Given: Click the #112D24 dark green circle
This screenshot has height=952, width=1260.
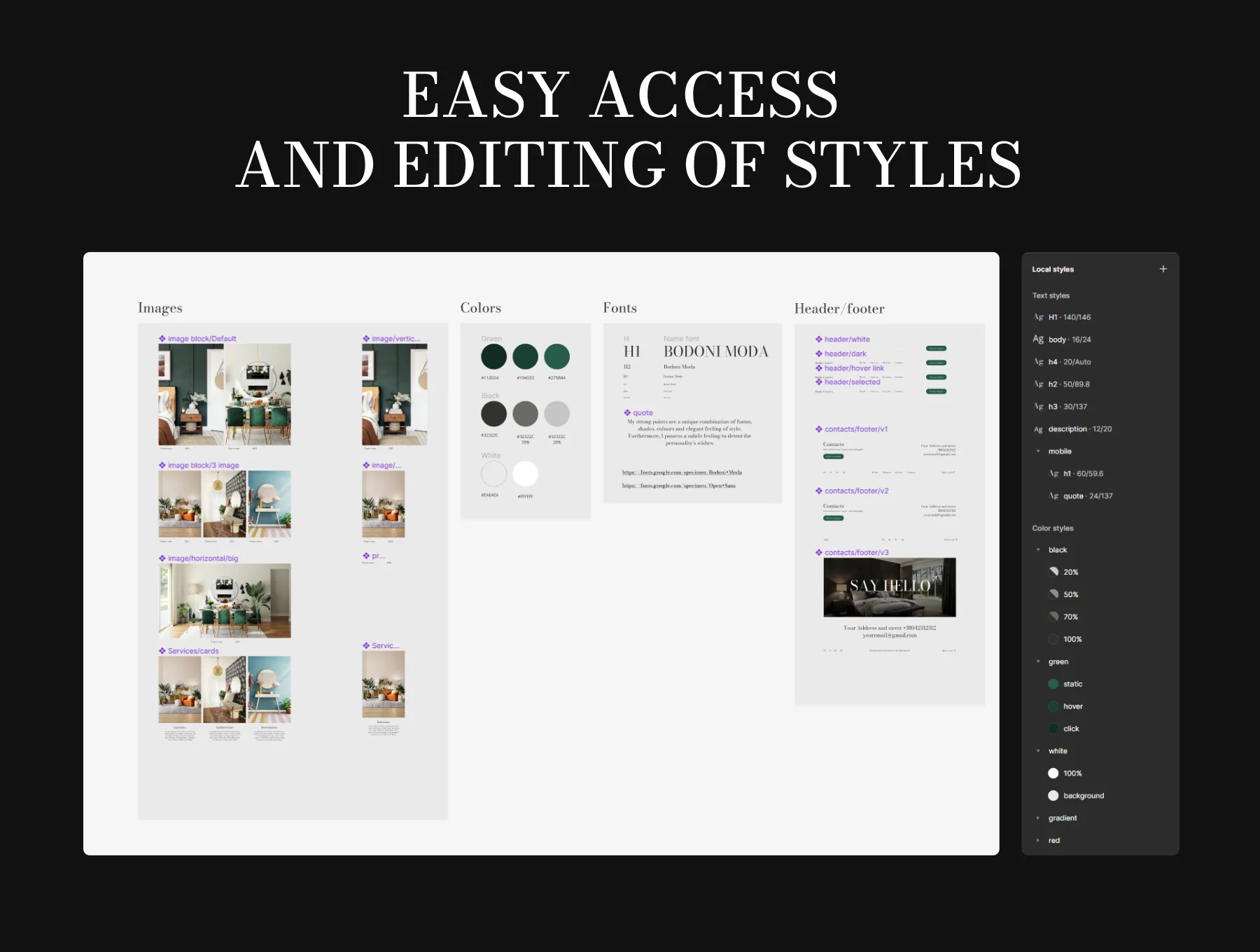Looking at the screenshot, I should coord(494,357).
